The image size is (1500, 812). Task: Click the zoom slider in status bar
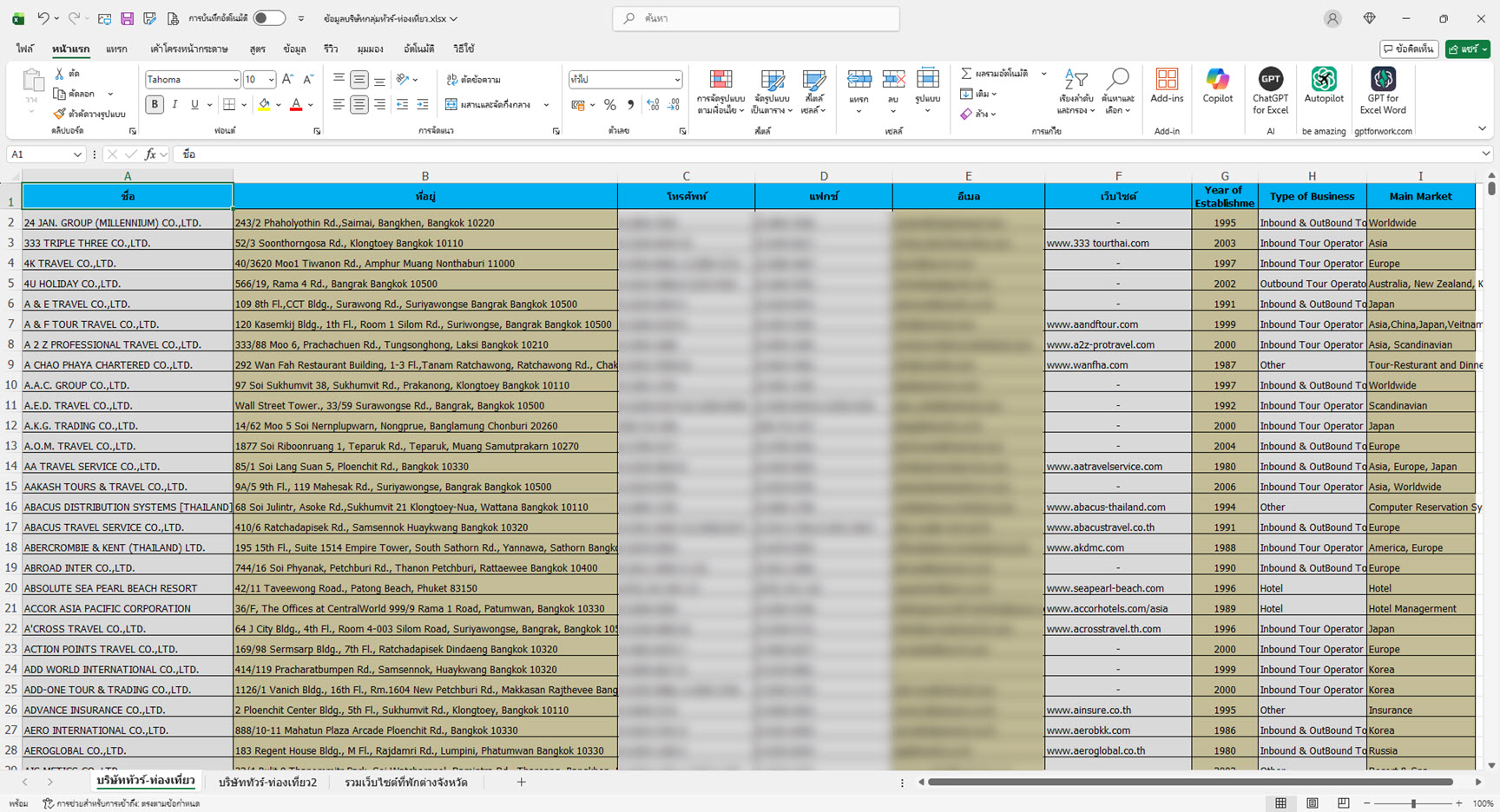click(x=1413, y=803)
